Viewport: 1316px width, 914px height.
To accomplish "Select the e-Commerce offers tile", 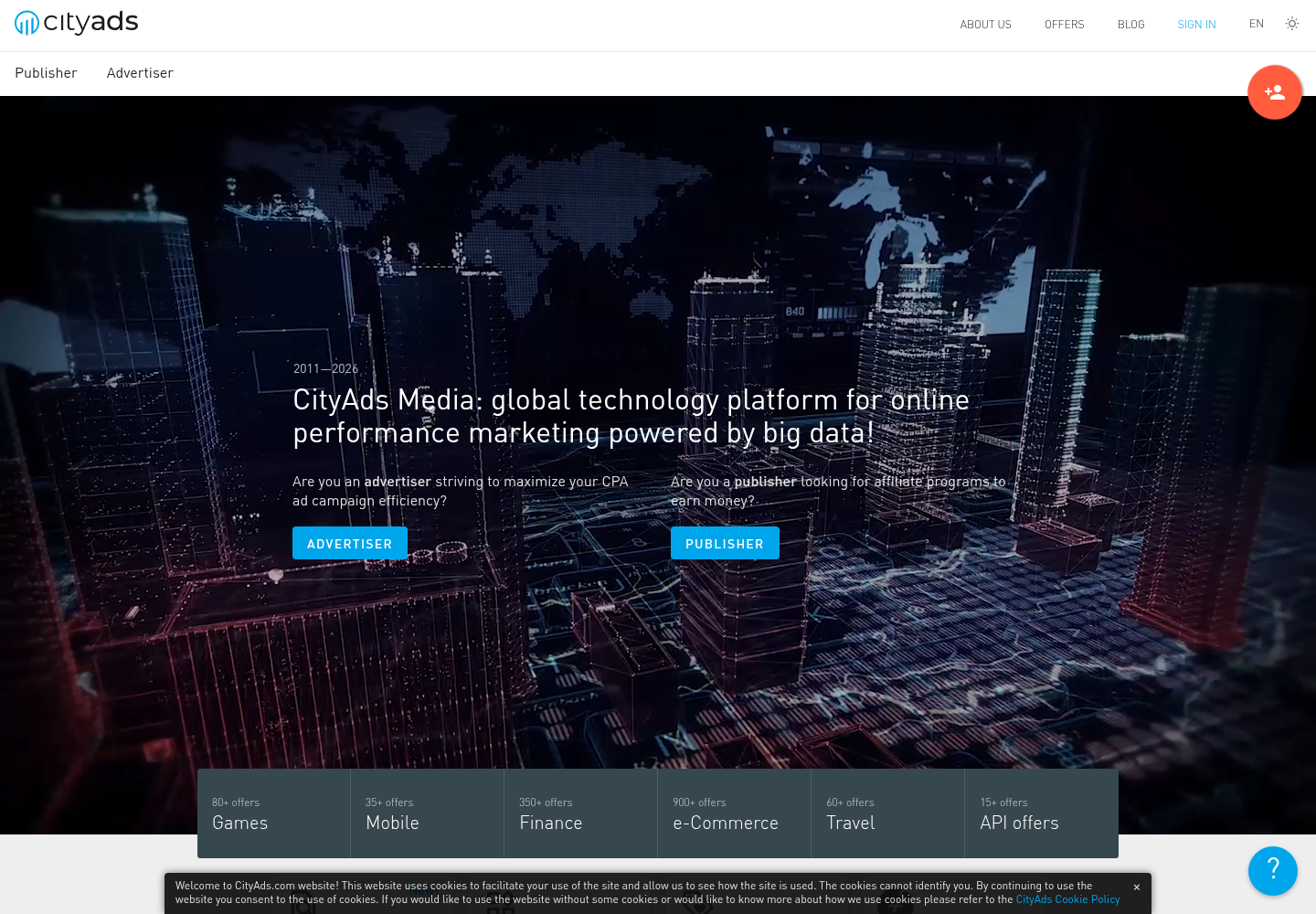I will coord(735,813).
